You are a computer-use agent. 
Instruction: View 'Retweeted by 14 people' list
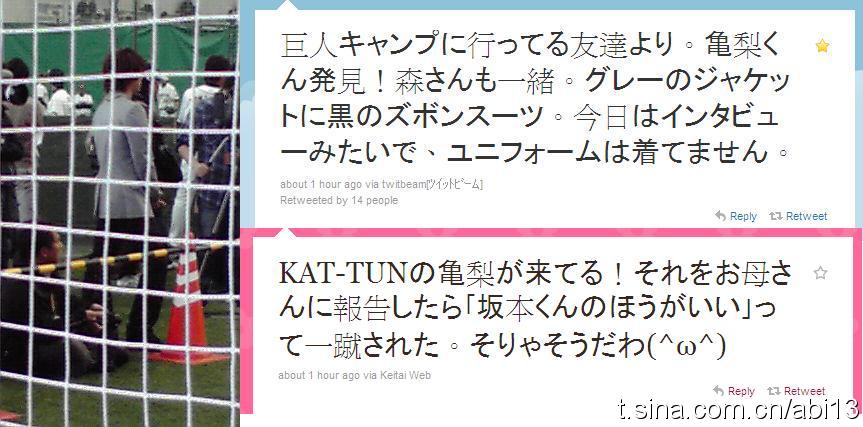tap(338, 200)
